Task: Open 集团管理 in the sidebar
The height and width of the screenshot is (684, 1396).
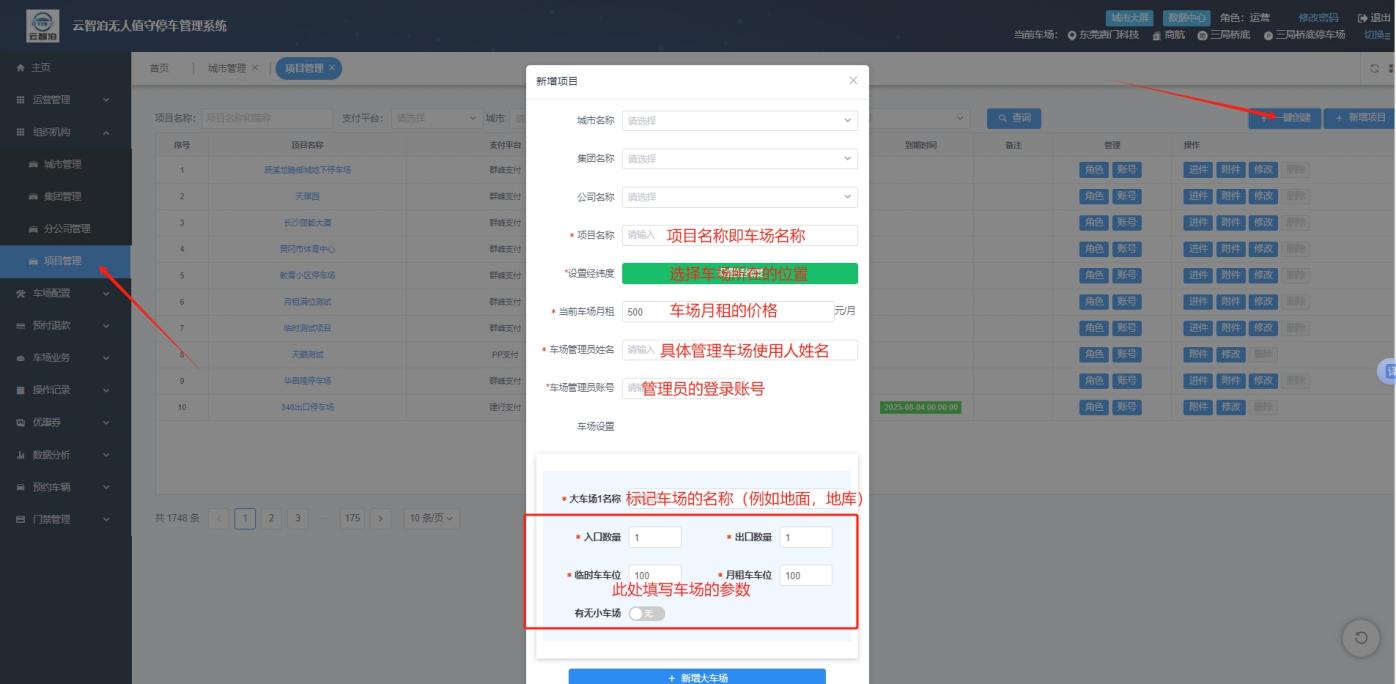Action: point(65,196)
